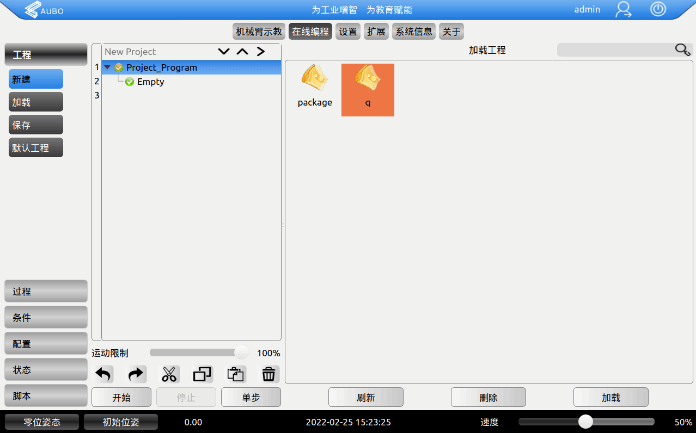696x433 pixels.
Task: Click the down chevron beside New Project
Action: pos(224,51)
